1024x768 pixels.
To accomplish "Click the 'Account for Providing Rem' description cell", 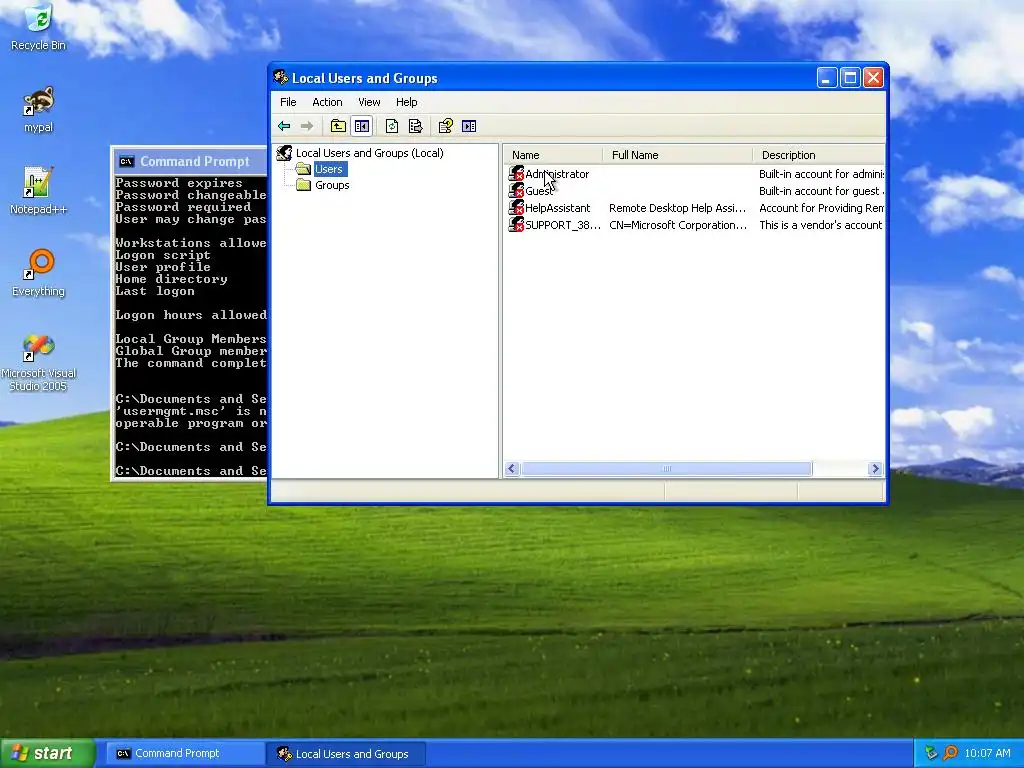I will click(x=822, y=208).
